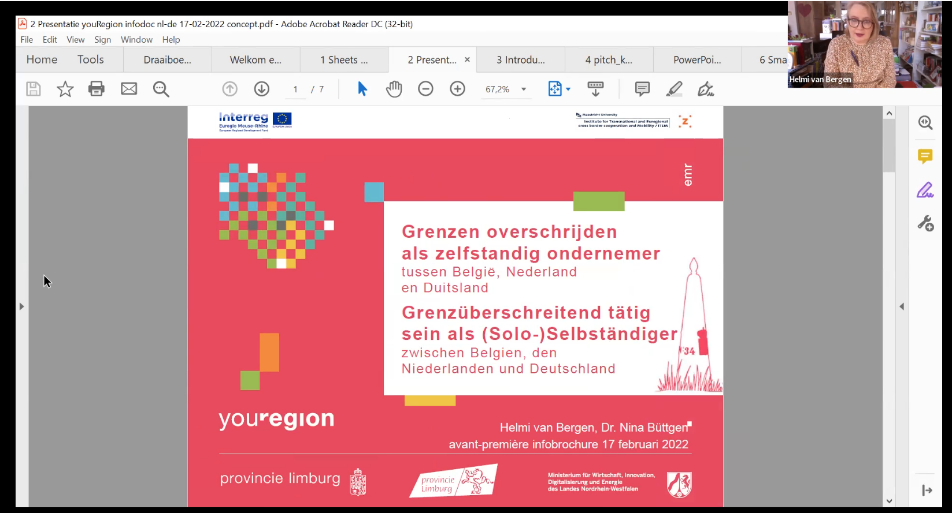Close the 2 Present... tab
Screen dimensions: 952x513
pos(467,59)
